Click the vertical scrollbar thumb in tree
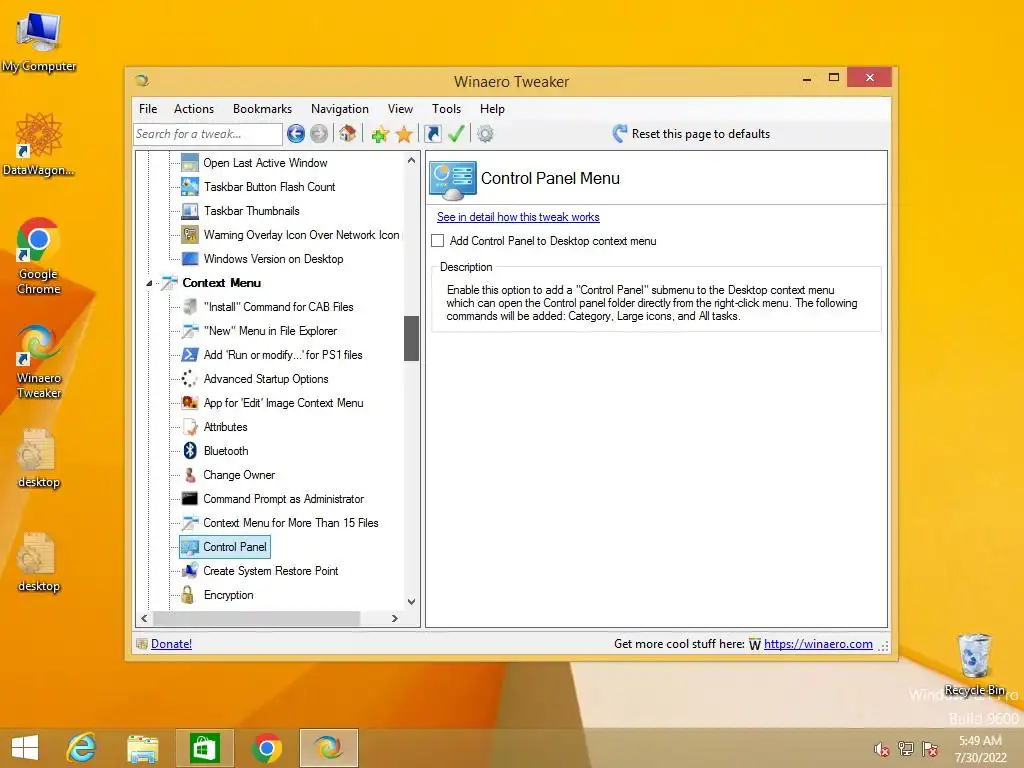The image size is (1024, 768). tap(411, 338)
